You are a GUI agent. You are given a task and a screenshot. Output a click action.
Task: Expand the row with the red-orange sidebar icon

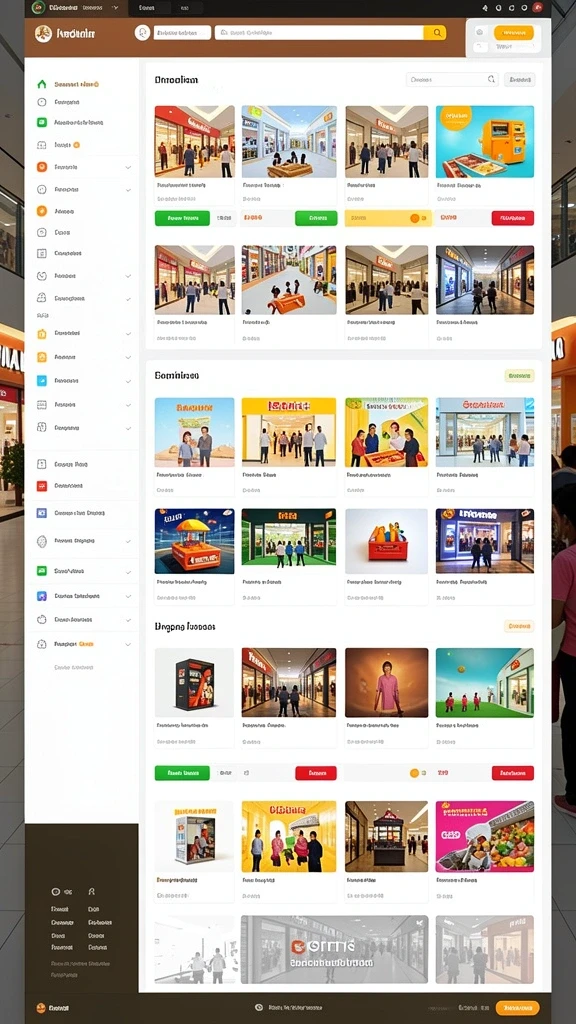click(x=128, y=167)
